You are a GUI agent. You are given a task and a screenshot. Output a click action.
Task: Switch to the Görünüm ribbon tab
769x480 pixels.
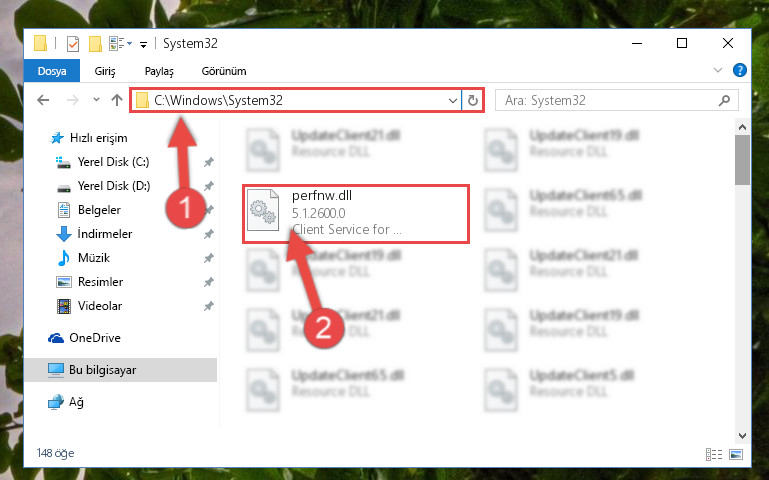pyautogui.click(x=224, y=71)
